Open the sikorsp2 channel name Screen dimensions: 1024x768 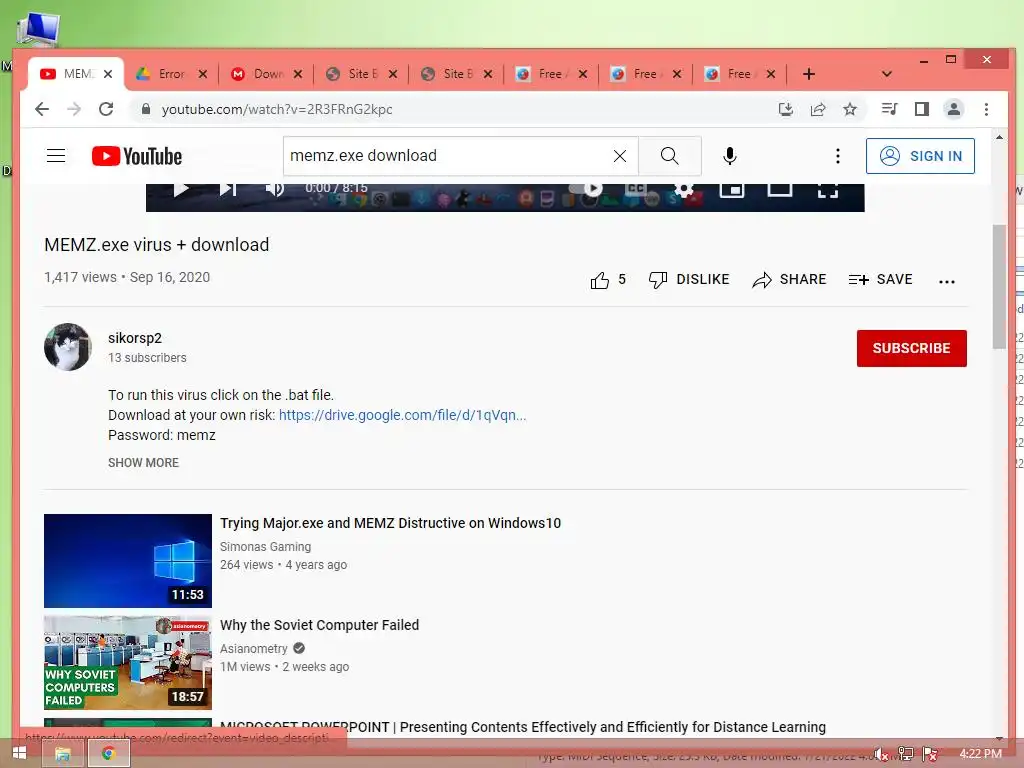pos(135,338)
